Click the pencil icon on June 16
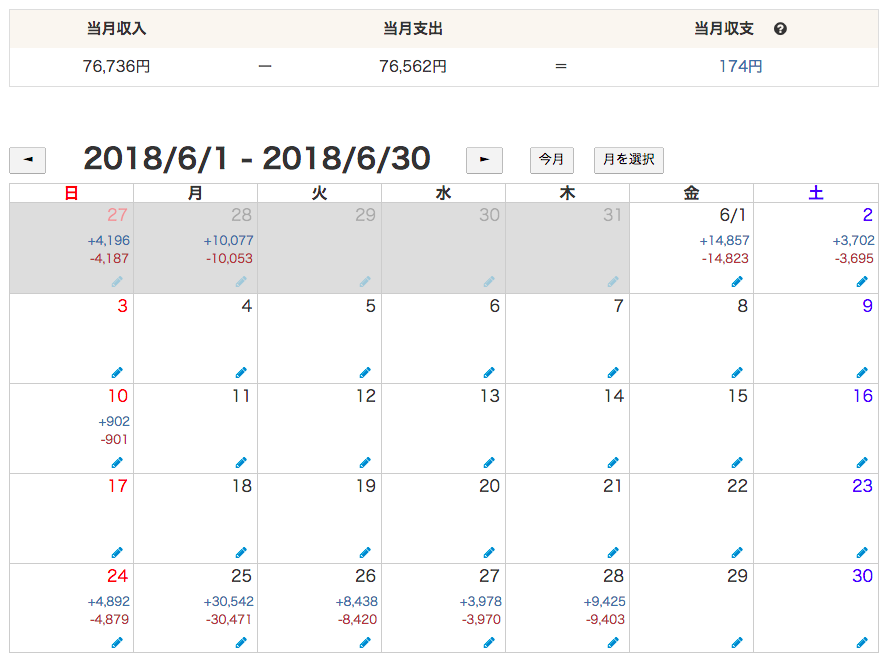The height and width of the screenshot is (668, 892). pyautogui.click(x=861, y=462)
